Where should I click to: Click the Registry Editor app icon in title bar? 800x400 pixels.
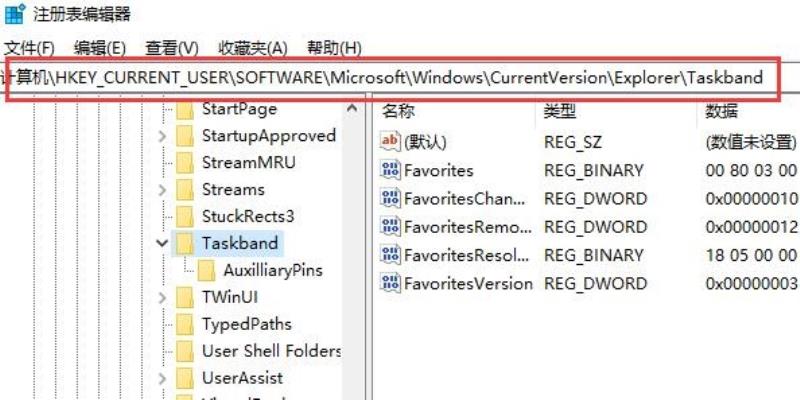(x=14, y=13)
